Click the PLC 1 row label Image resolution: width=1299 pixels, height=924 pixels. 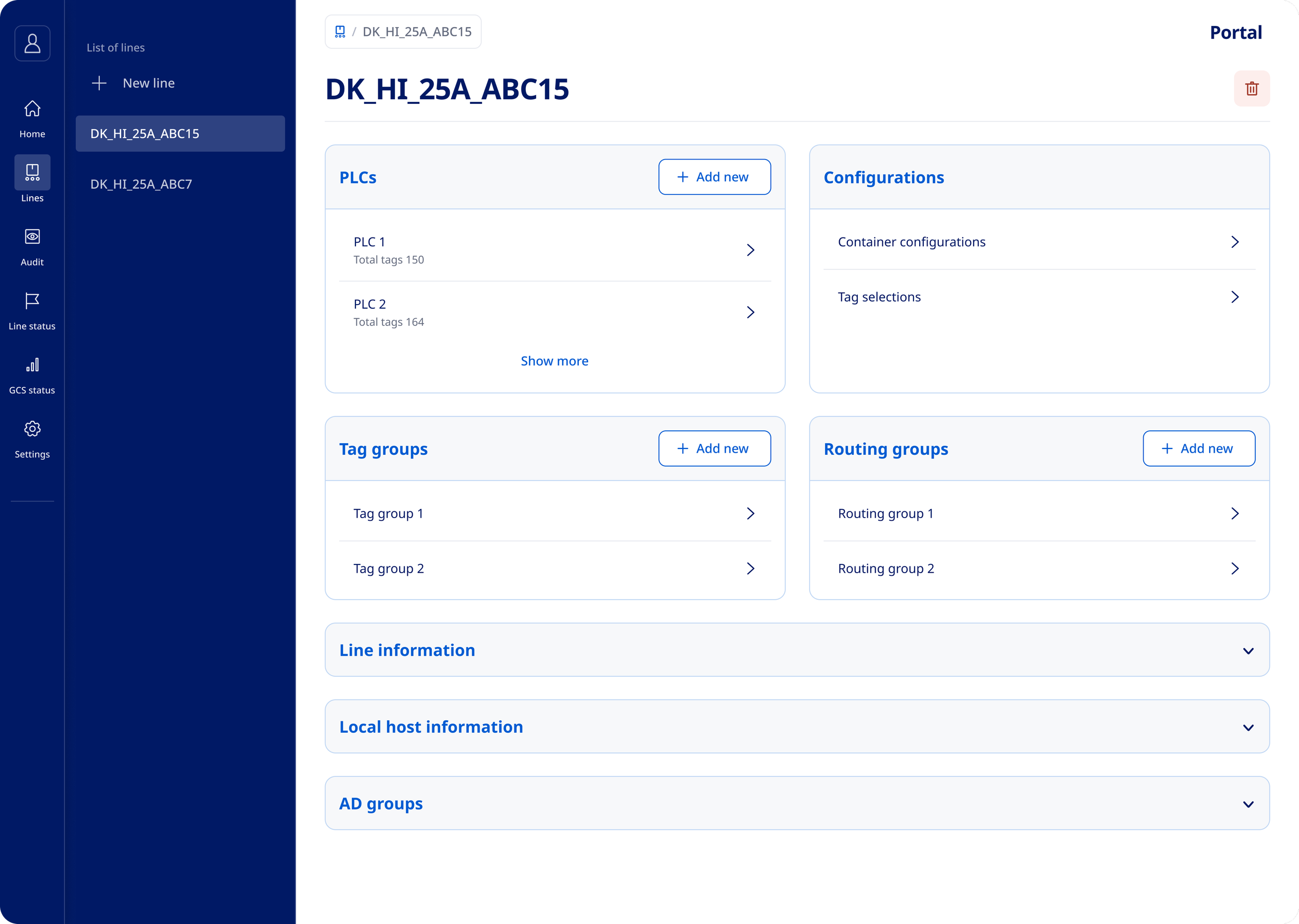pyautogui.click(x=369, y=242)
